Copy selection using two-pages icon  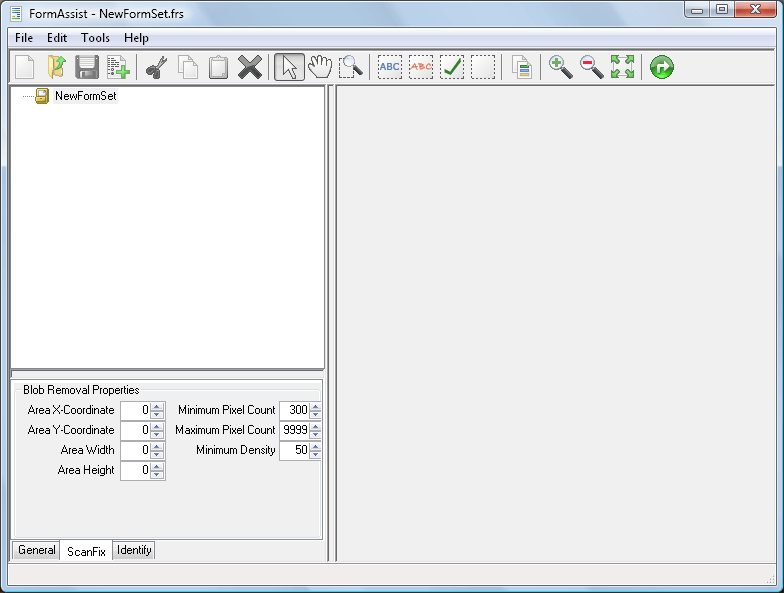point(188,67)
